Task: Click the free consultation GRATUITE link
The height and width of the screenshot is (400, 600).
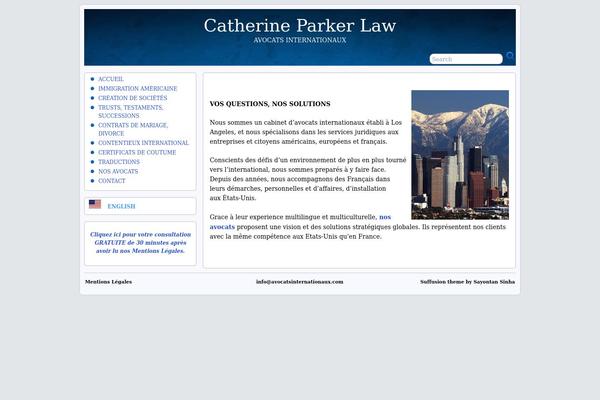Action: click(140, 243)
